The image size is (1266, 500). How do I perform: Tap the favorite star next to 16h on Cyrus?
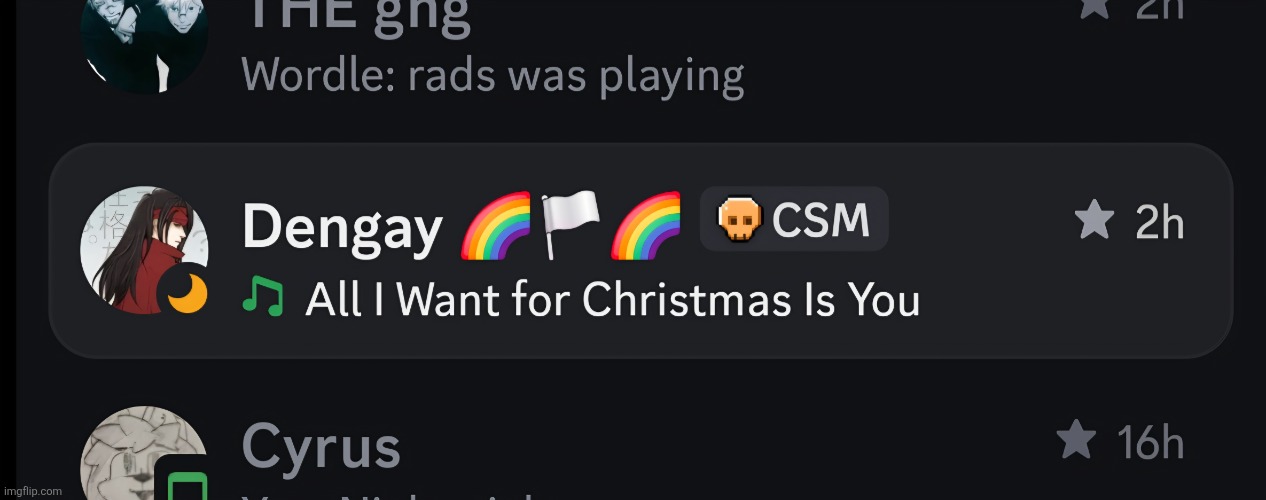(x=1076, y=441)
